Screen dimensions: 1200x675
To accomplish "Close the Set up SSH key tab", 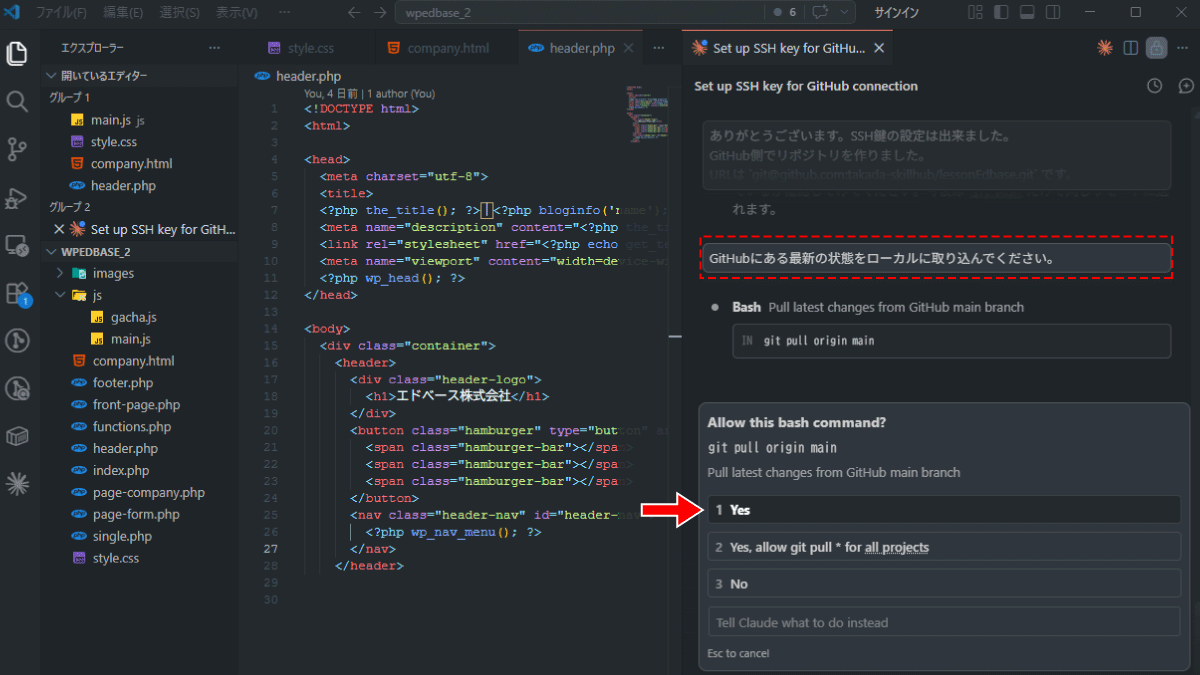I will pos(878,48).
